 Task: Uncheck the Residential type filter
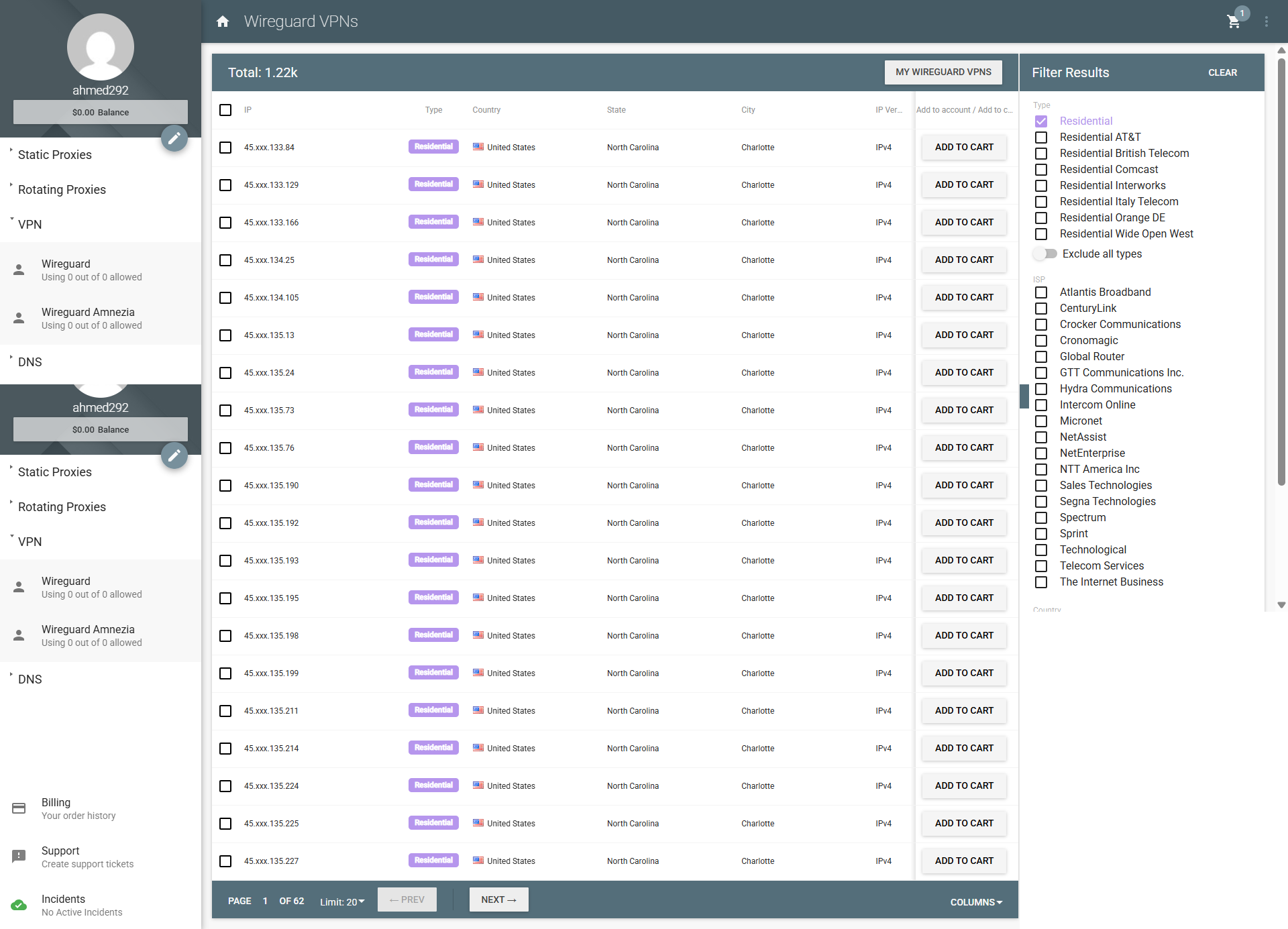pos(1041,121)
